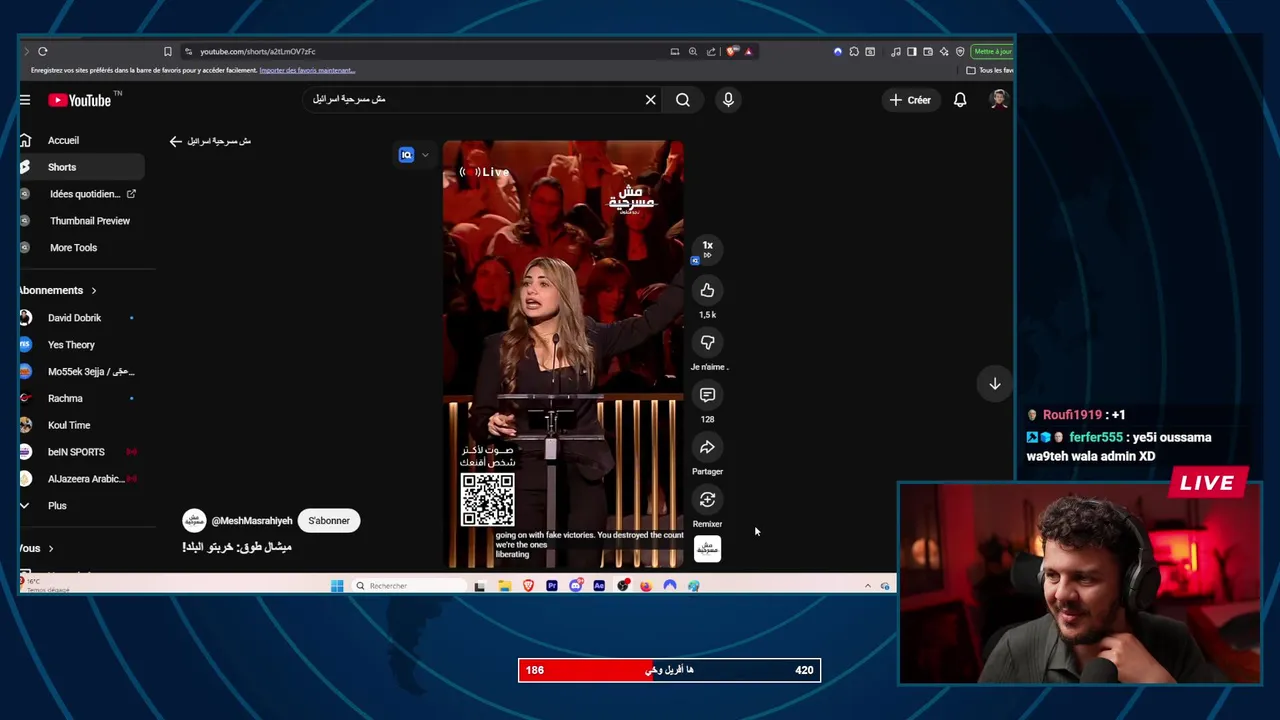Click the Mettre à jour browser button
This screenshot has width=1280, height=720.
pyautogui.click(x=992, y=51)
